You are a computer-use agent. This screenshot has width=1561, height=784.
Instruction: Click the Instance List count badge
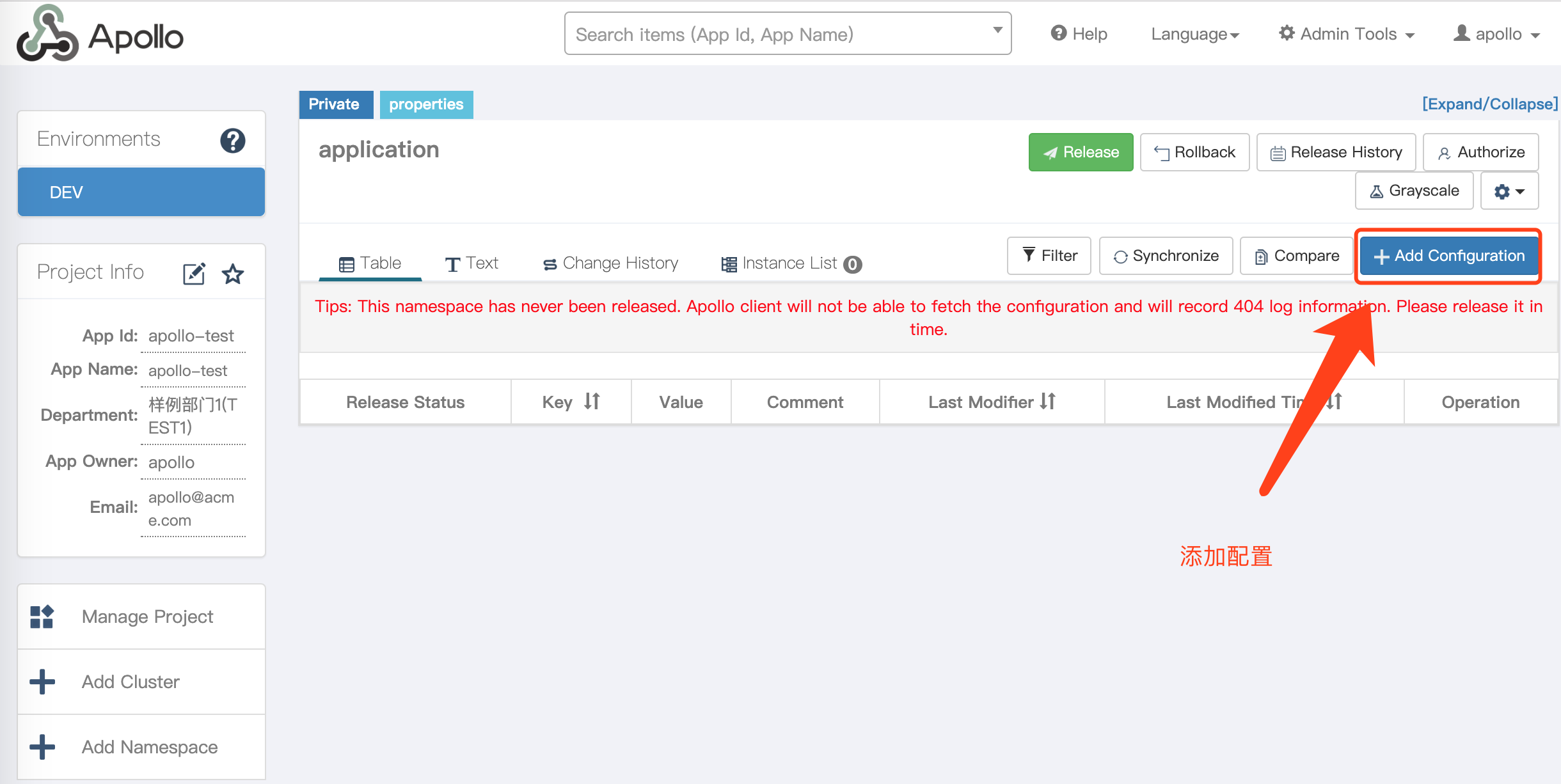[x=852, y=264]
